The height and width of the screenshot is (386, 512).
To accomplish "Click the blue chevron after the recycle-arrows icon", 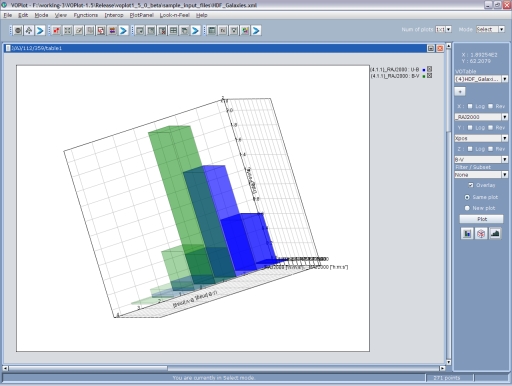I will [40, 31].
